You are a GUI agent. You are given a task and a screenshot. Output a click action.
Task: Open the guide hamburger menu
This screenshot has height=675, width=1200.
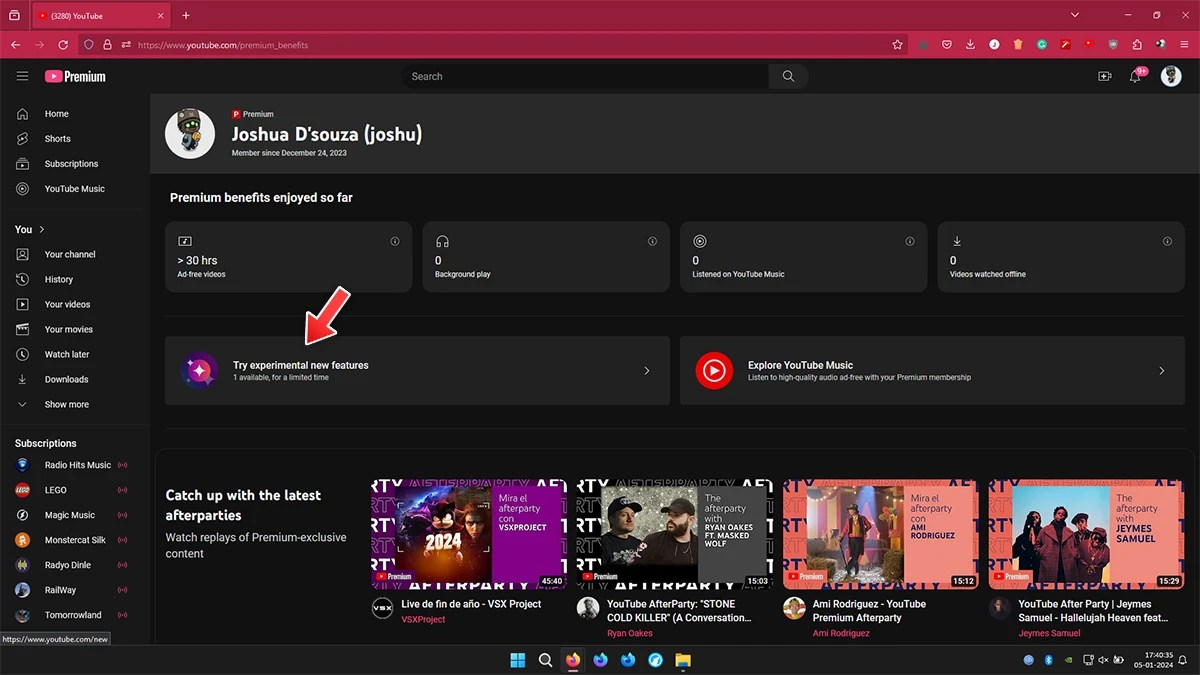pos(22,76)
